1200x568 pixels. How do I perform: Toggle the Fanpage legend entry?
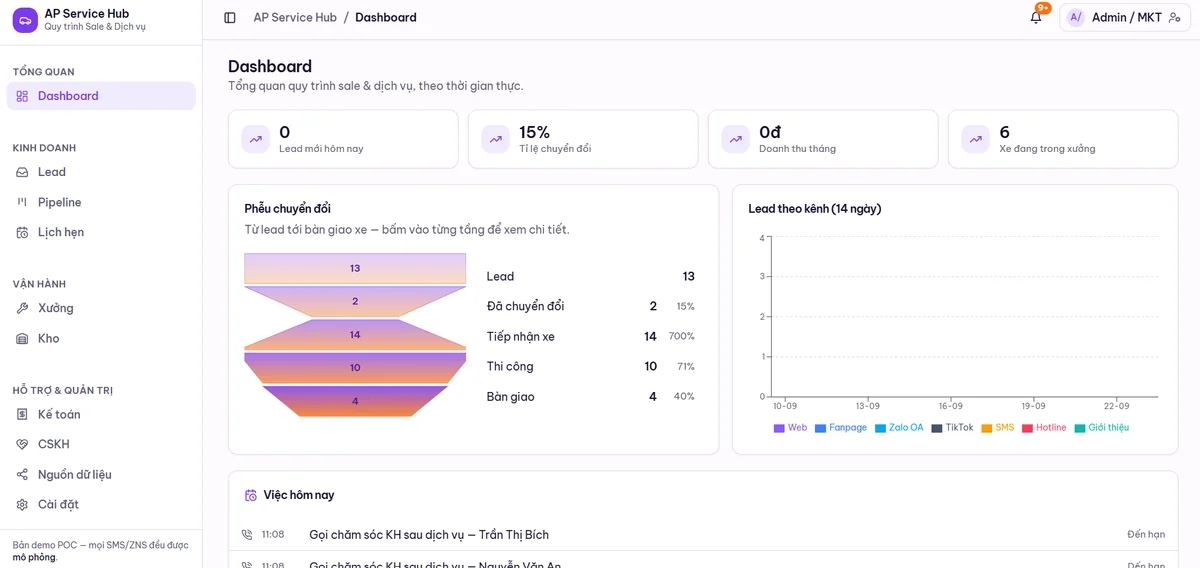(841, 428)
